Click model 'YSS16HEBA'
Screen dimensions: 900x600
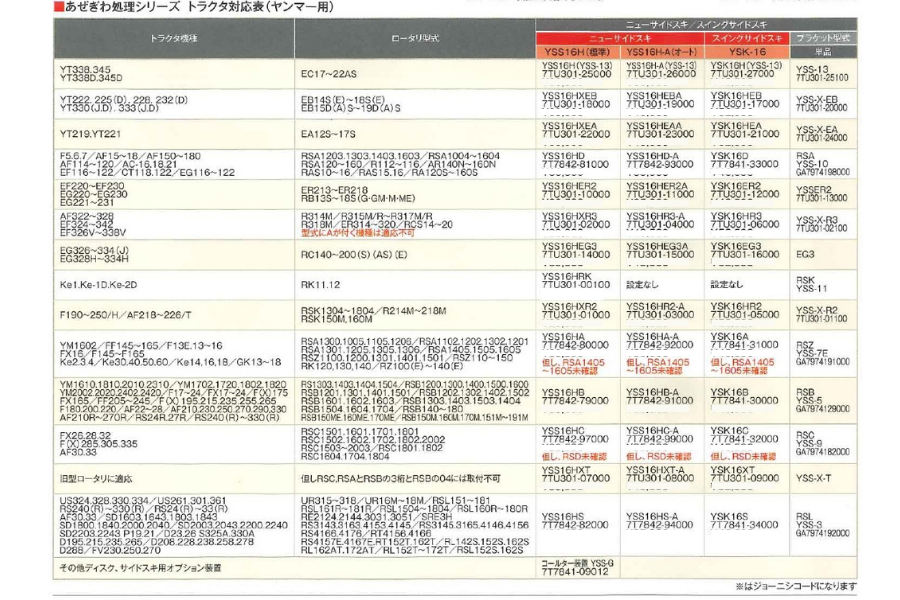tap(654, 96)
